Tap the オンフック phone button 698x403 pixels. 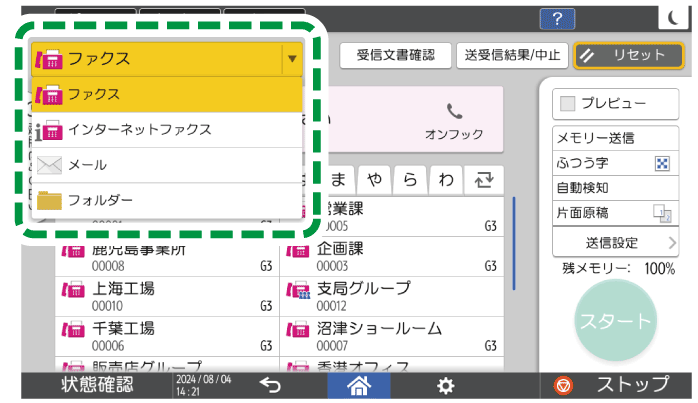click(x=454, y=121)
